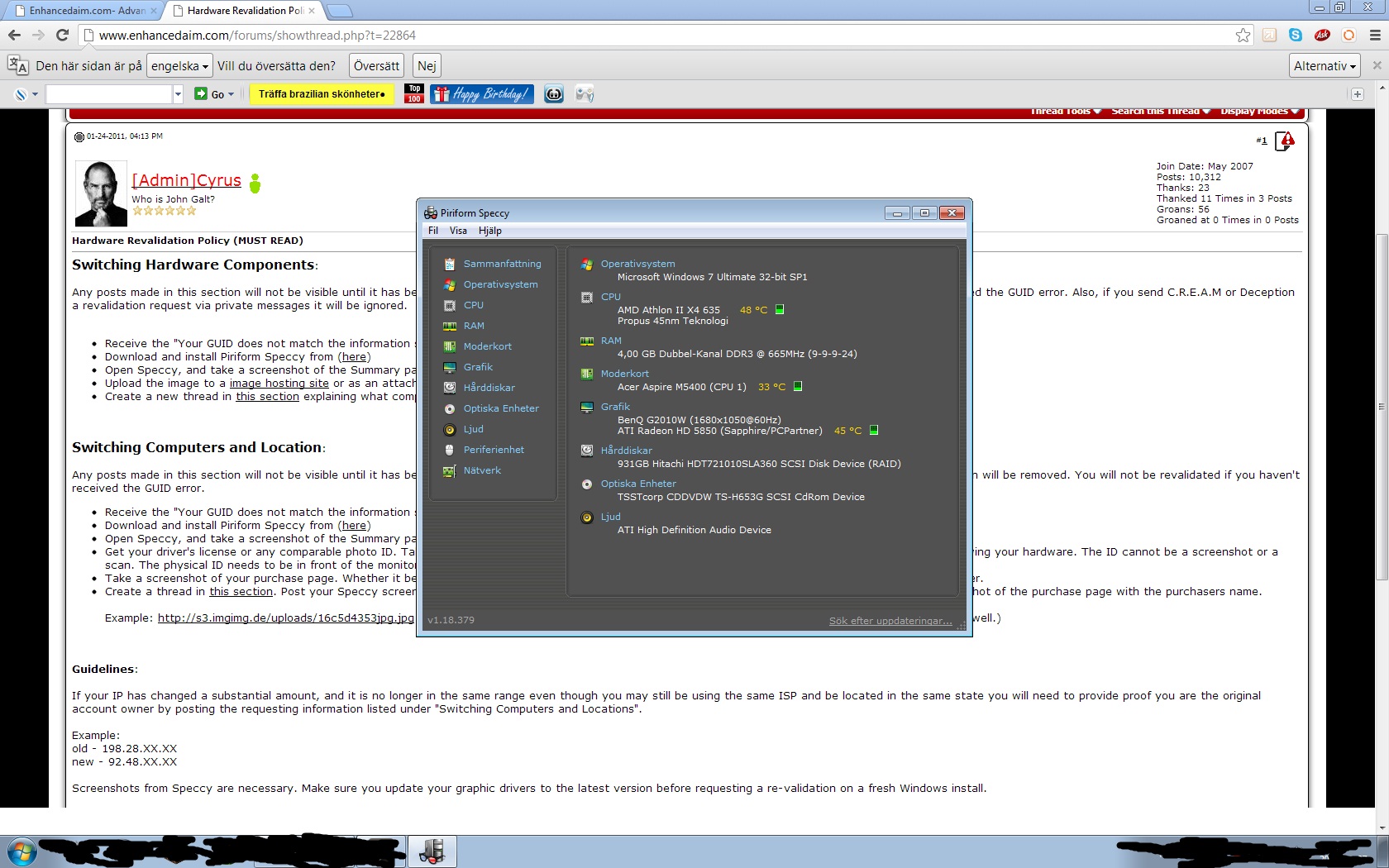Click the Nej button in translate bar

click(x=427, y=65)
